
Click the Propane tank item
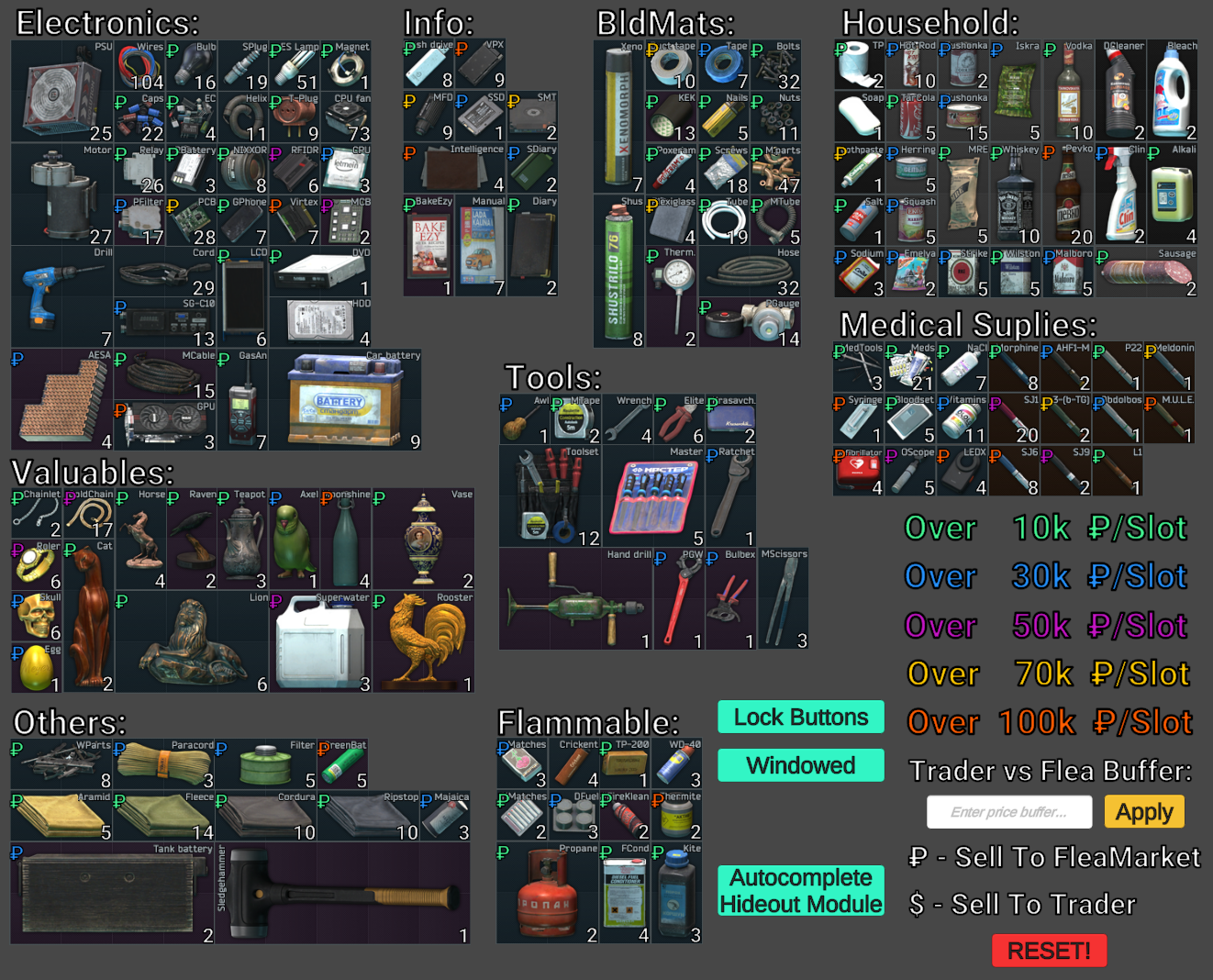click(x=549, y=894)
